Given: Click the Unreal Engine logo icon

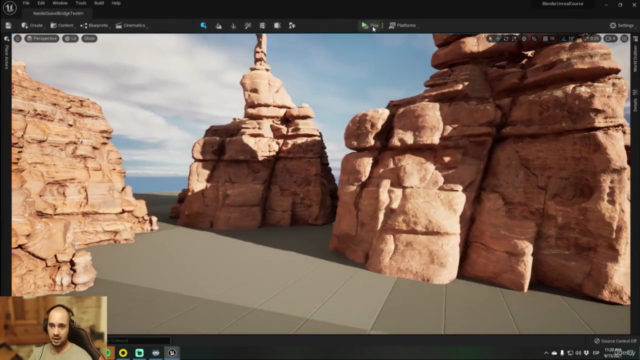Looking at the screenshot, I should [x=9, y=8].
